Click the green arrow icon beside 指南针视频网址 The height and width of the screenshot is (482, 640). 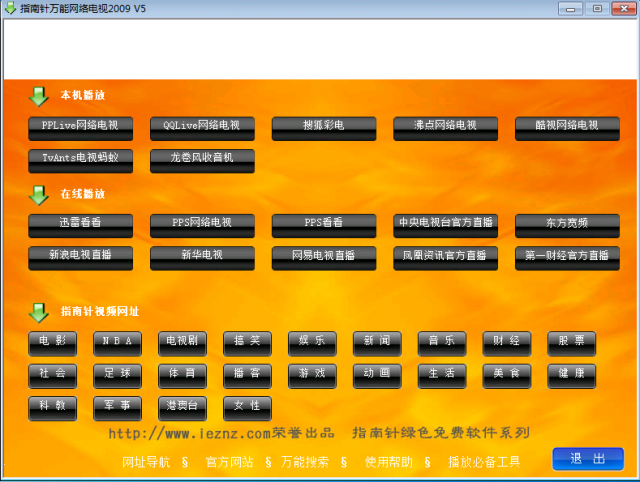[x=38, y=312]
